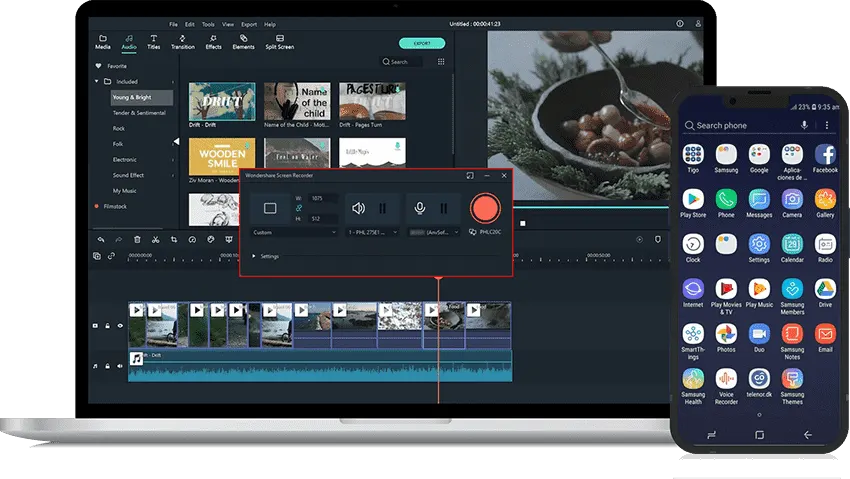This screenshot has width=850, height=479.
Task: Open the Effects tab
Action: click(x=213, y=42)
